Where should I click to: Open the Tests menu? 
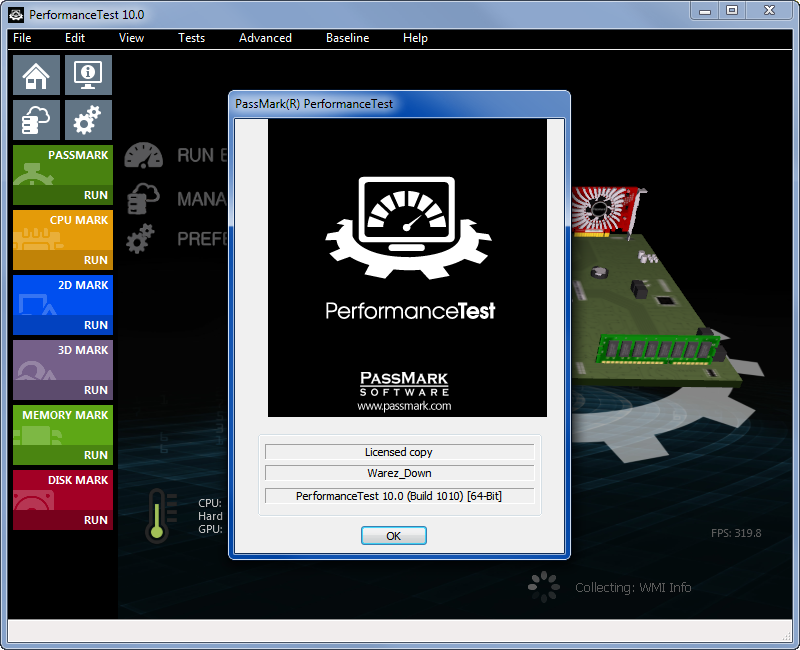point(191,38)
